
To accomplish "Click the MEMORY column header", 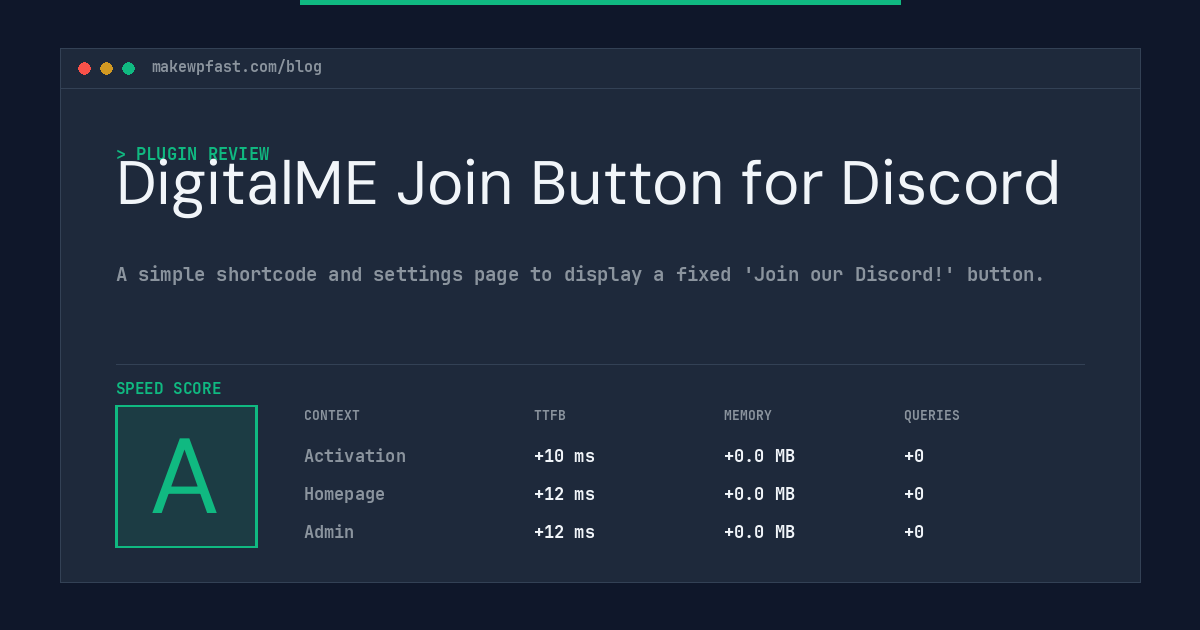I will click(748, 416).
